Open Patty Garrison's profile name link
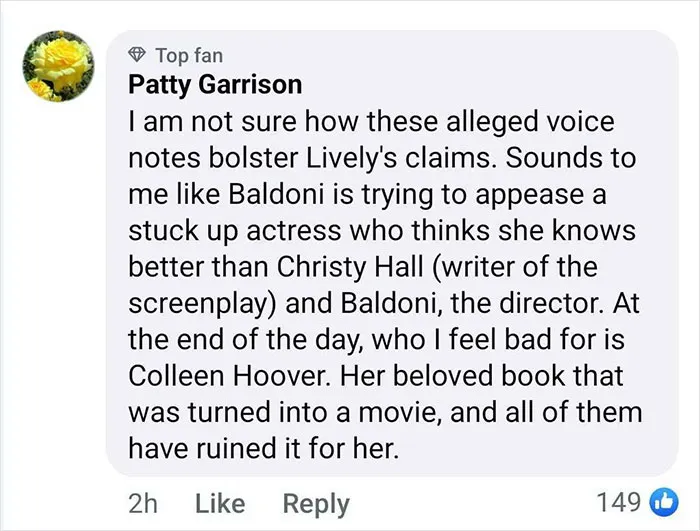Viewport: 700px width, 531px height. [215, 84]
